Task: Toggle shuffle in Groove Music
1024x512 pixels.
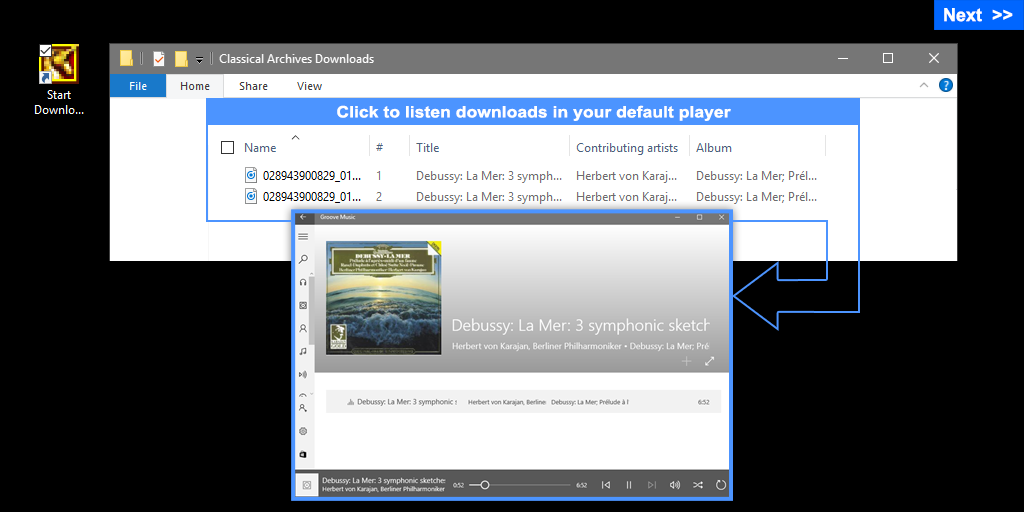Action: [x=698, y=485]
